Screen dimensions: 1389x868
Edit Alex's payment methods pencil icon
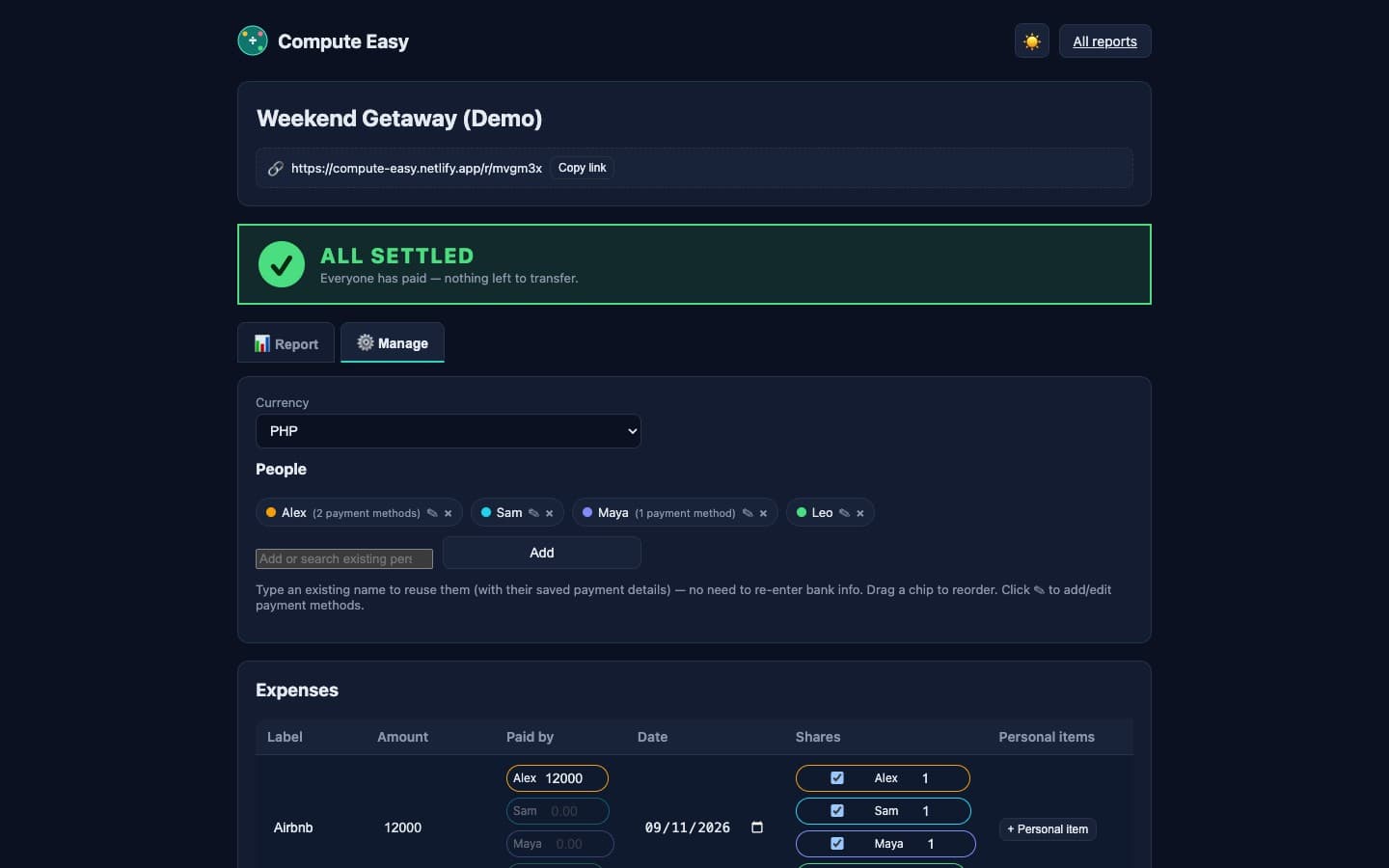tap(432, 513)
